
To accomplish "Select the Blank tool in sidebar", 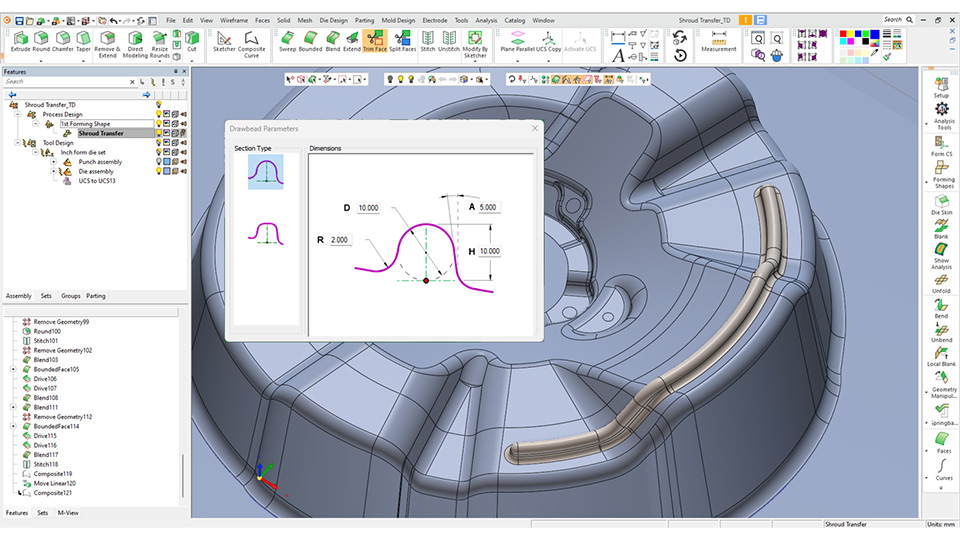I will point(942,229).
